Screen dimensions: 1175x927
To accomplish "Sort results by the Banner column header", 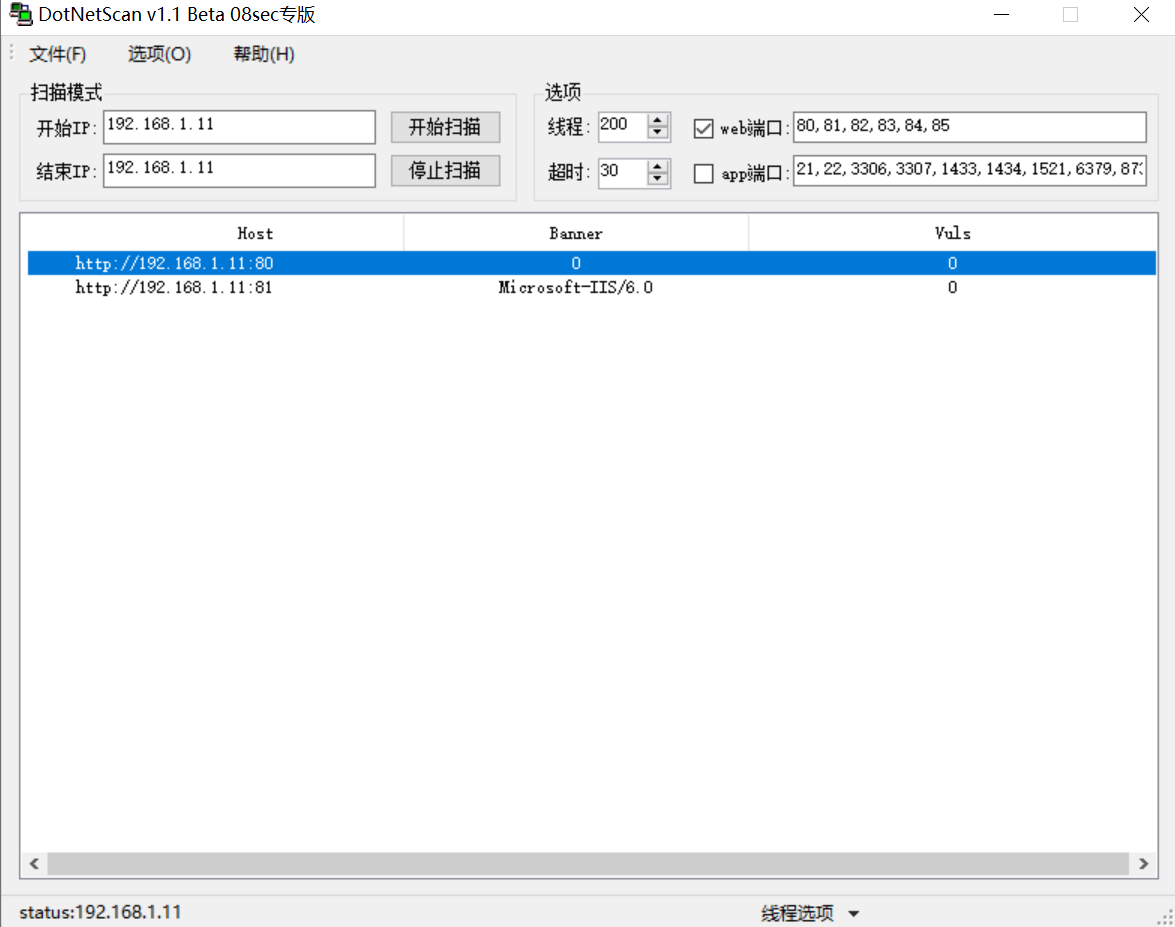I will click(x=576, y=234).
